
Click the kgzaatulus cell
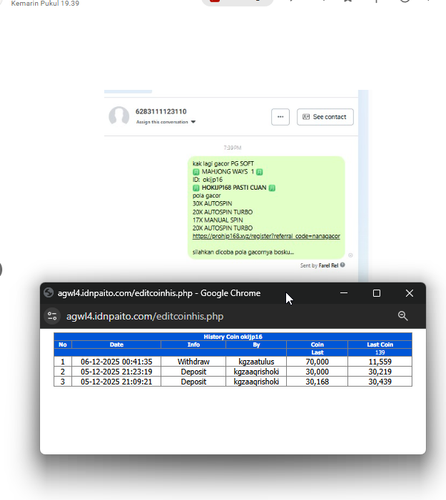point(256,362)
